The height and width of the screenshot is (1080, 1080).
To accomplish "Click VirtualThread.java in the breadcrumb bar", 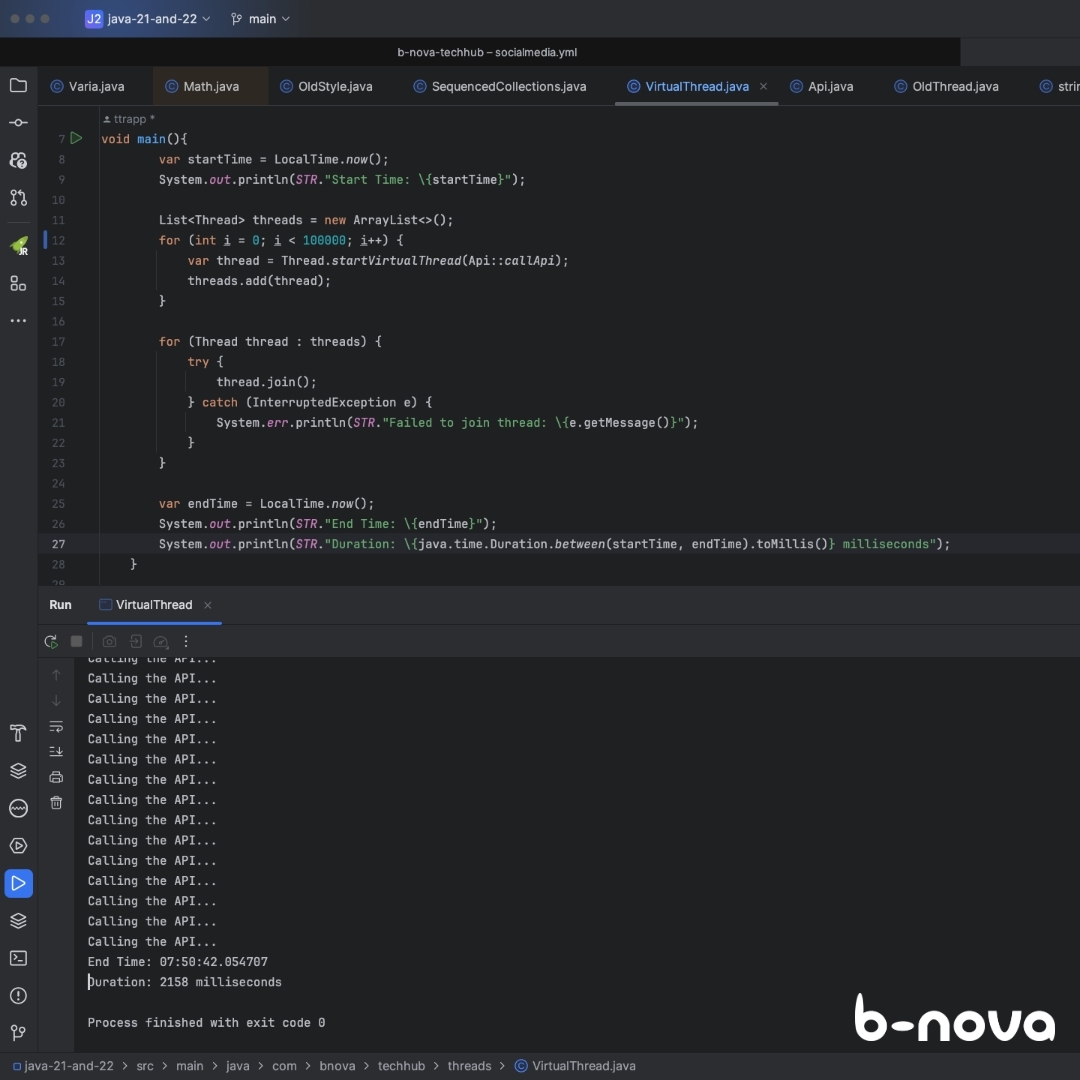I will pyautogui.click(x=575, y=1066).
